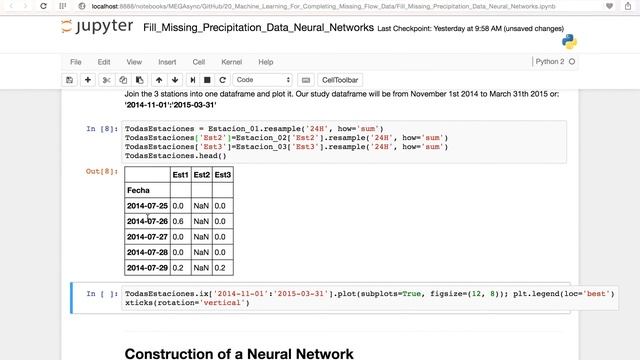Image resolution: width=640 pixels, height=360 pixels.
Task: Click the Jupyter logo
Action: (98, 27)
